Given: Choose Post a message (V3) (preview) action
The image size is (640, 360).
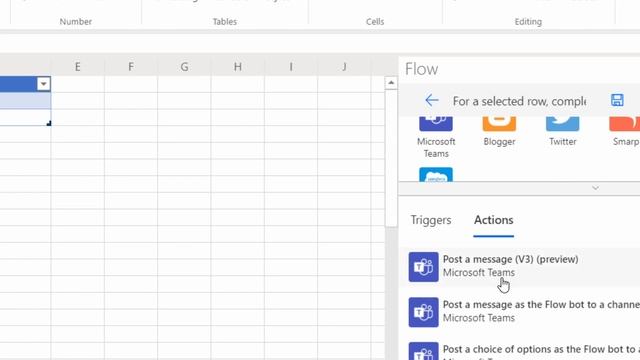Looking at the screenshot, I should tap(519, 267).
